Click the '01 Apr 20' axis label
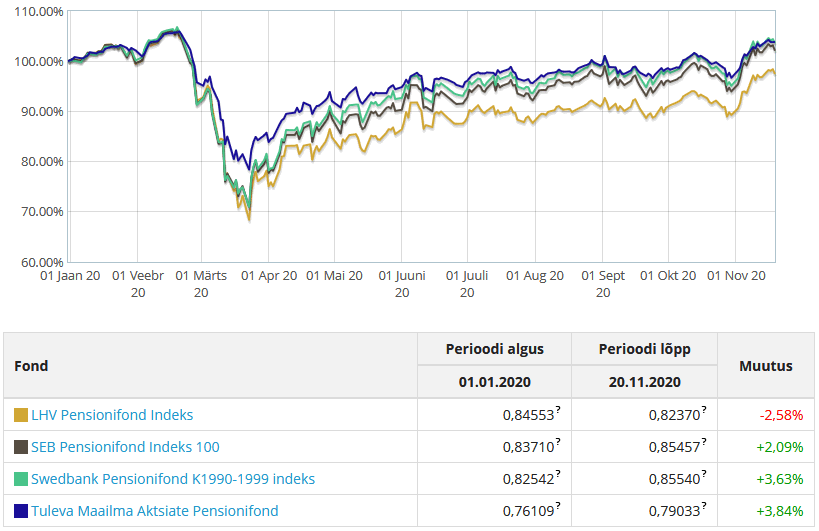 [269, 276]
